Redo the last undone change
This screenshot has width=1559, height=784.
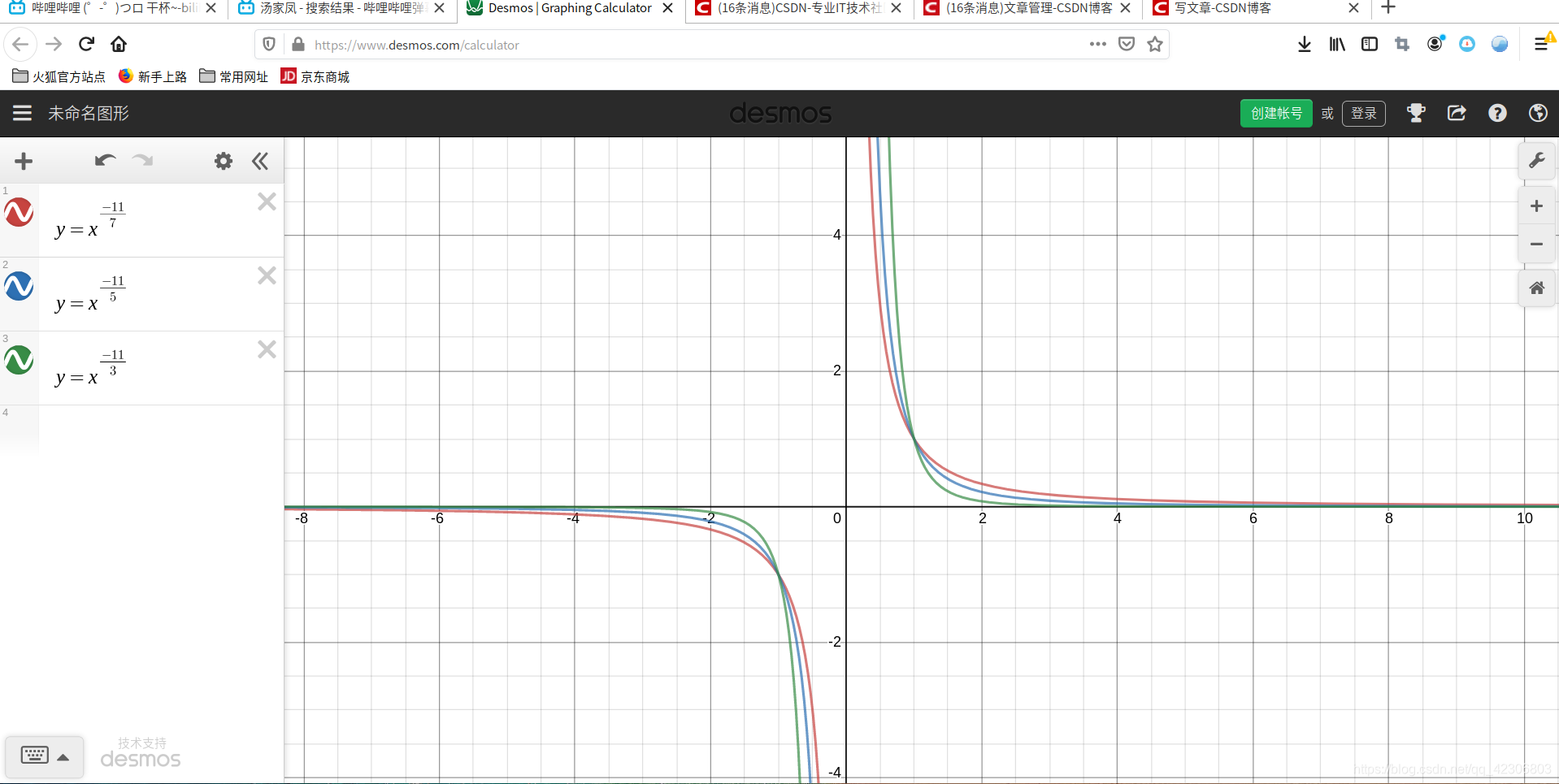(x=143, y=160)
